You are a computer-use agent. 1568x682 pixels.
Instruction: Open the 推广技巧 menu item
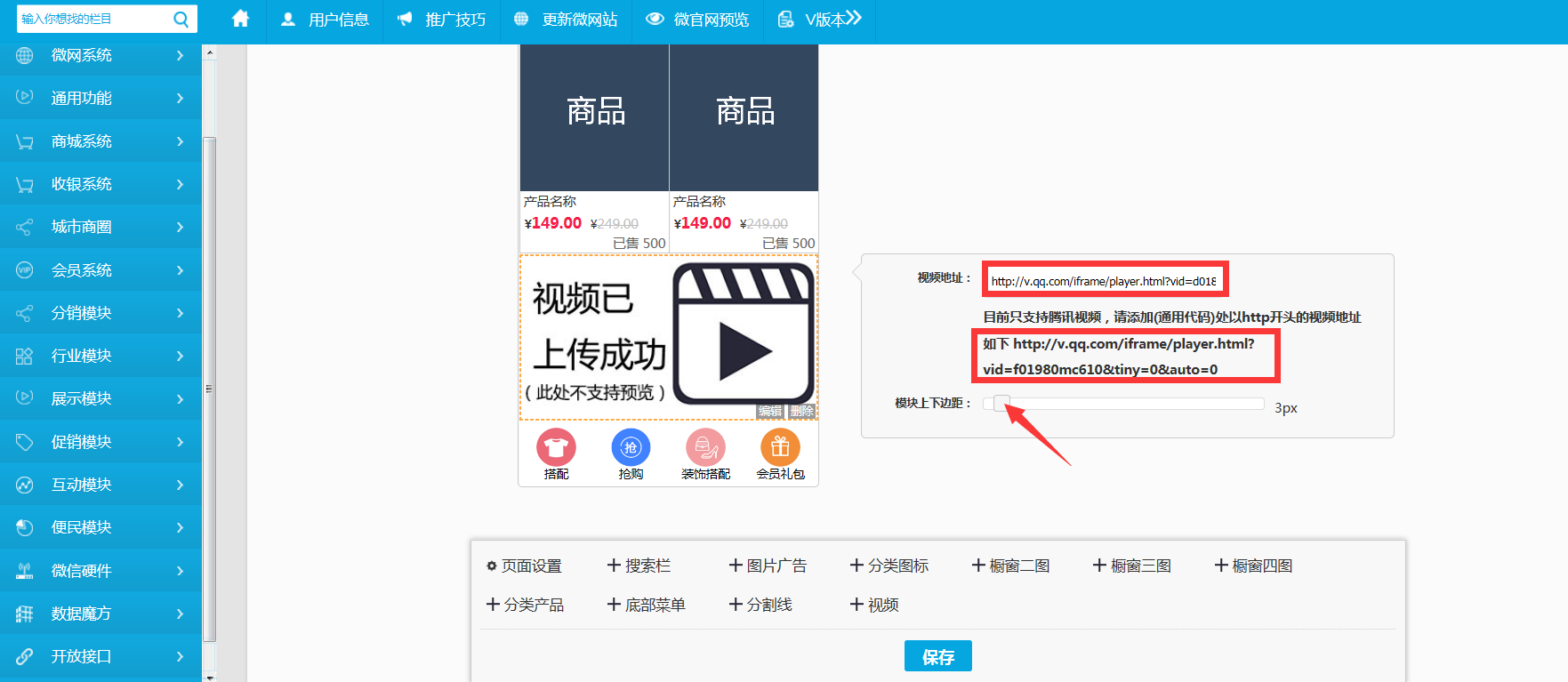point(442,20)
